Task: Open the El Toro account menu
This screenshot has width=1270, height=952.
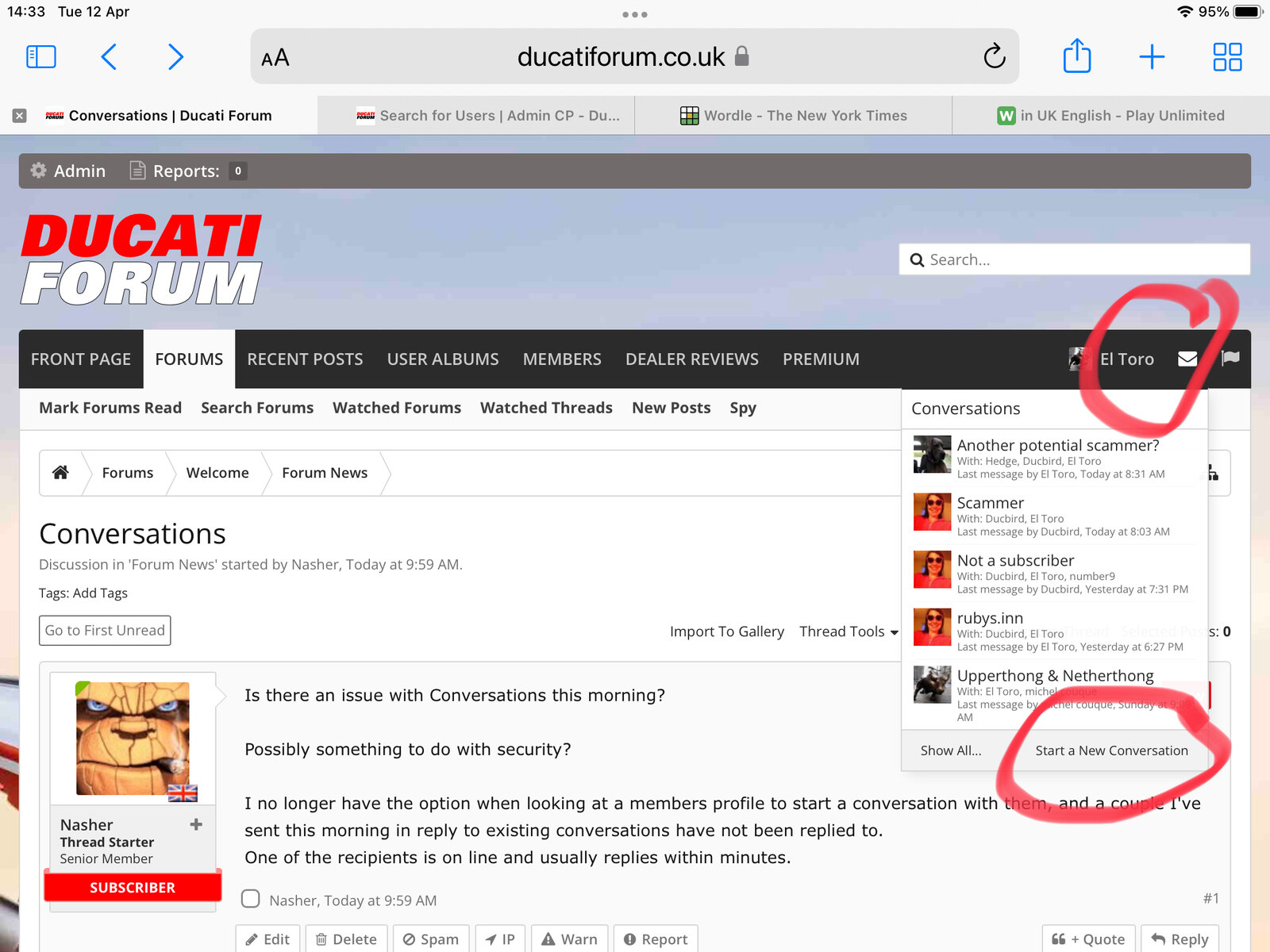Action: [1126, 359]
